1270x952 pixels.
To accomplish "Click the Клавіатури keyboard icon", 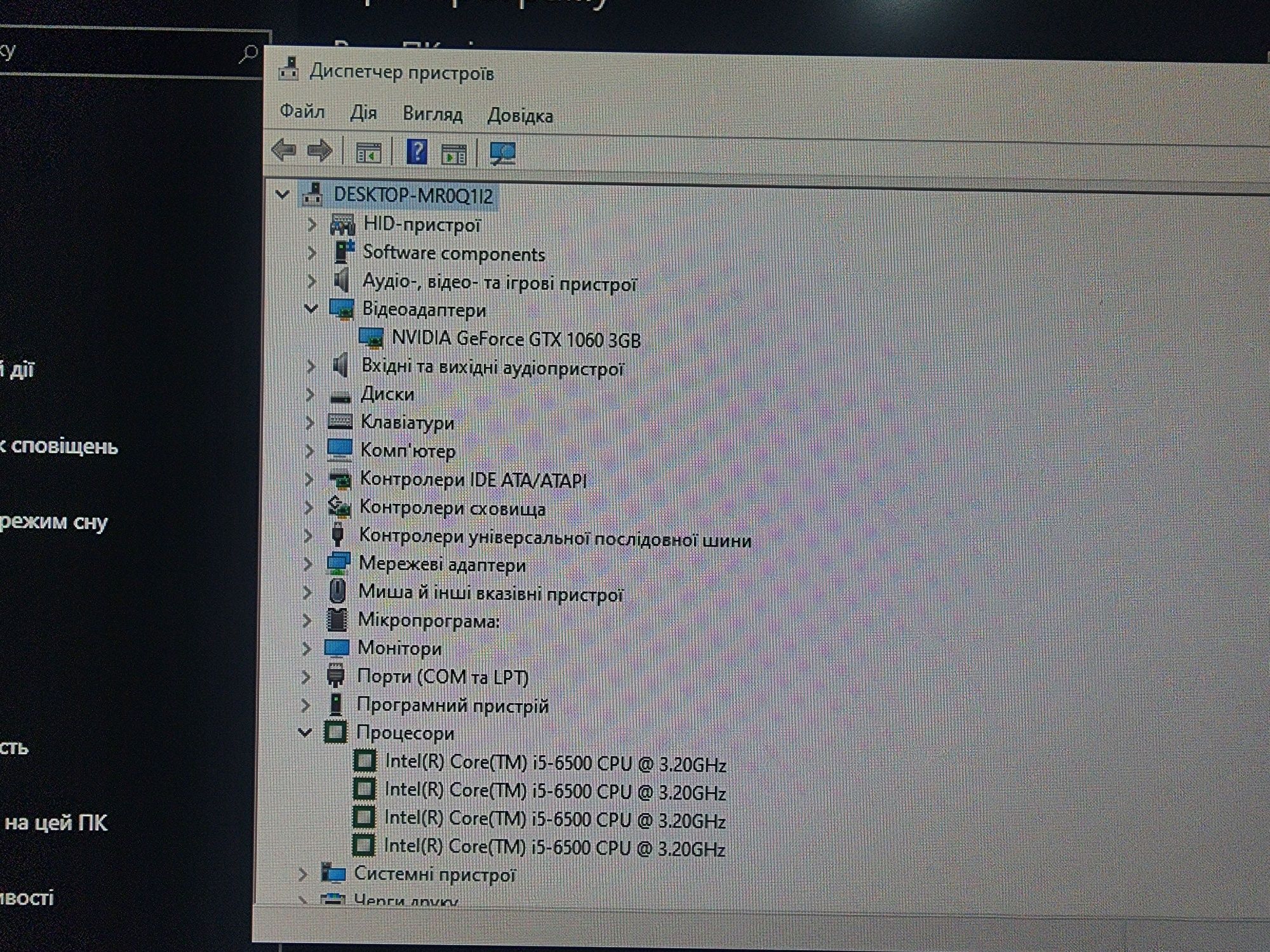I will point(340,421).
